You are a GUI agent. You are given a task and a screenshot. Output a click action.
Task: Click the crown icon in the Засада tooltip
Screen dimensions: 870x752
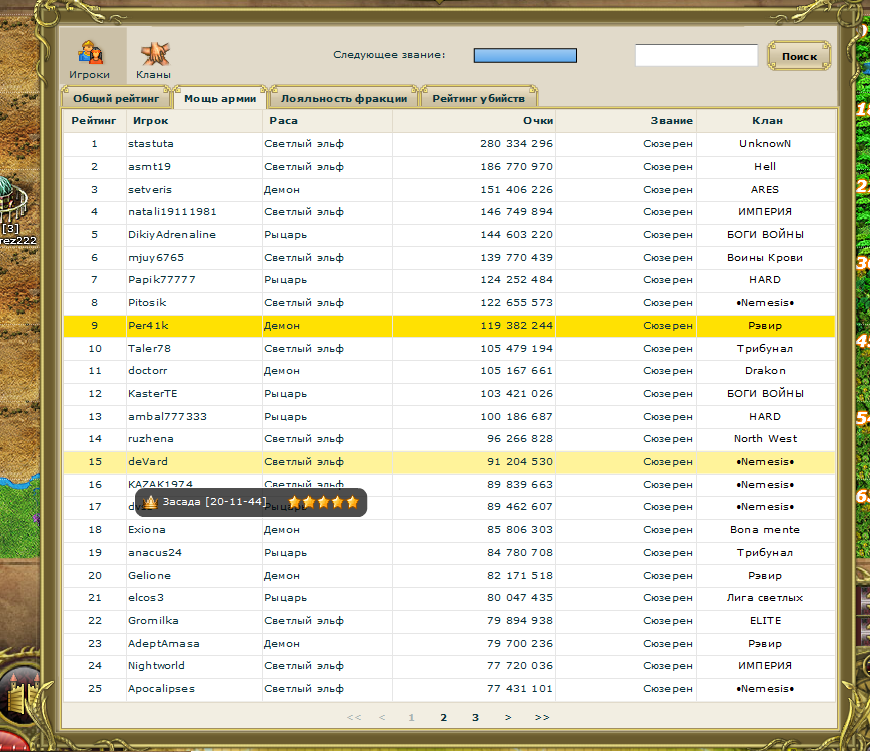(x=150, y=502)
